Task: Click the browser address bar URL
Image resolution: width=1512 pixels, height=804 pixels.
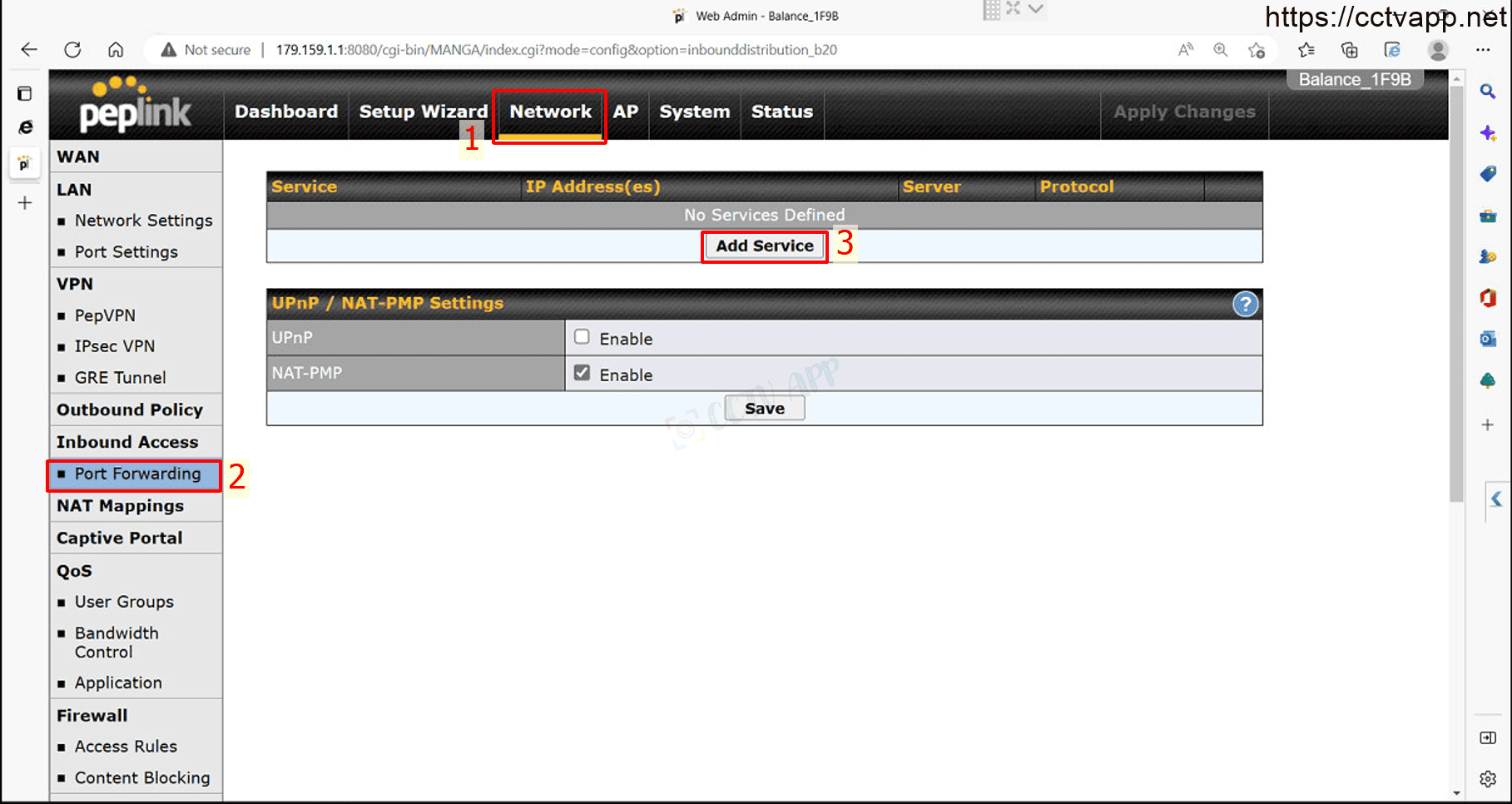Action: (x=556, y=50)
